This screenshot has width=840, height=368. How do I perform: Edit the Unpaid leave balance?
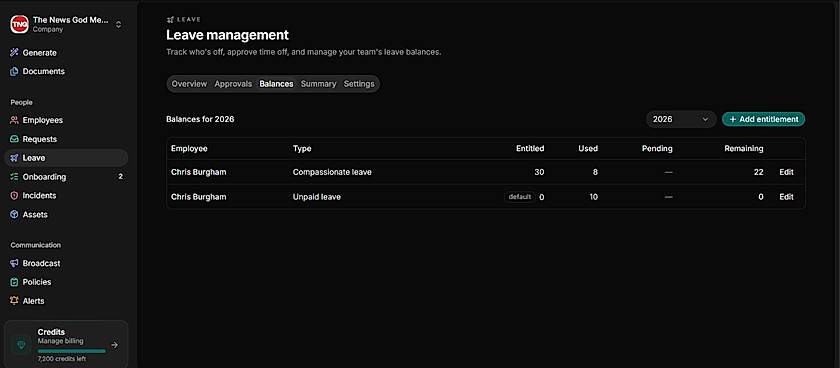[x=786, y=197]
